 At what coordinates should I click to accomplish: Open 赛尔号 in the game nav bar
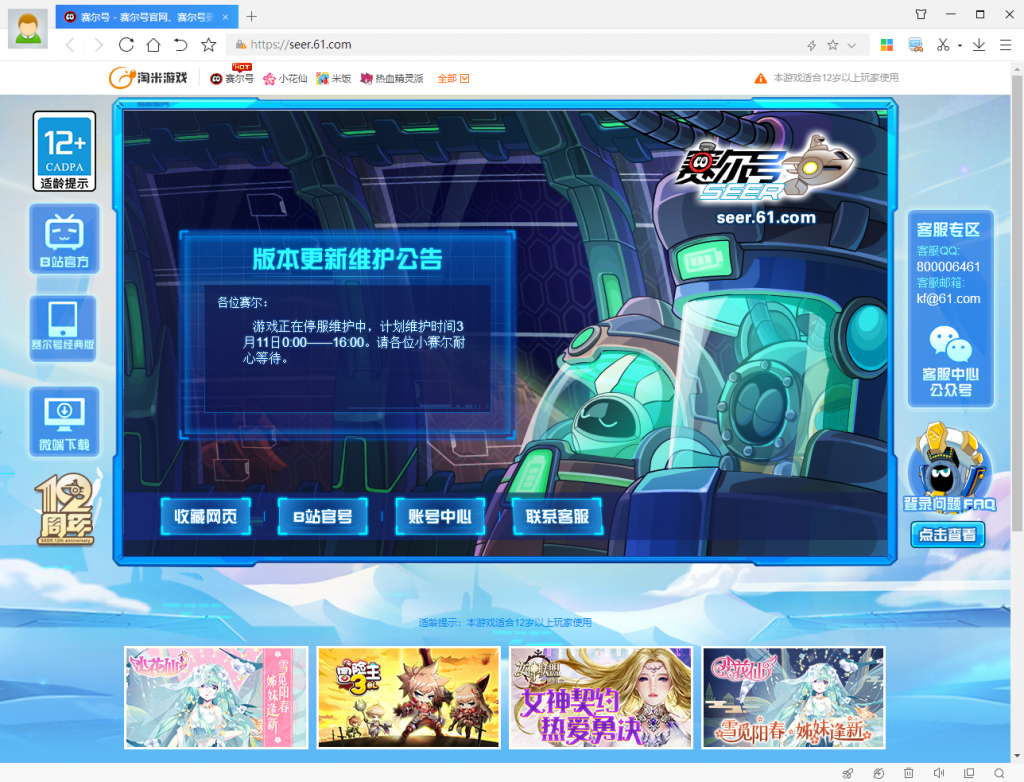tap(232, 78)
